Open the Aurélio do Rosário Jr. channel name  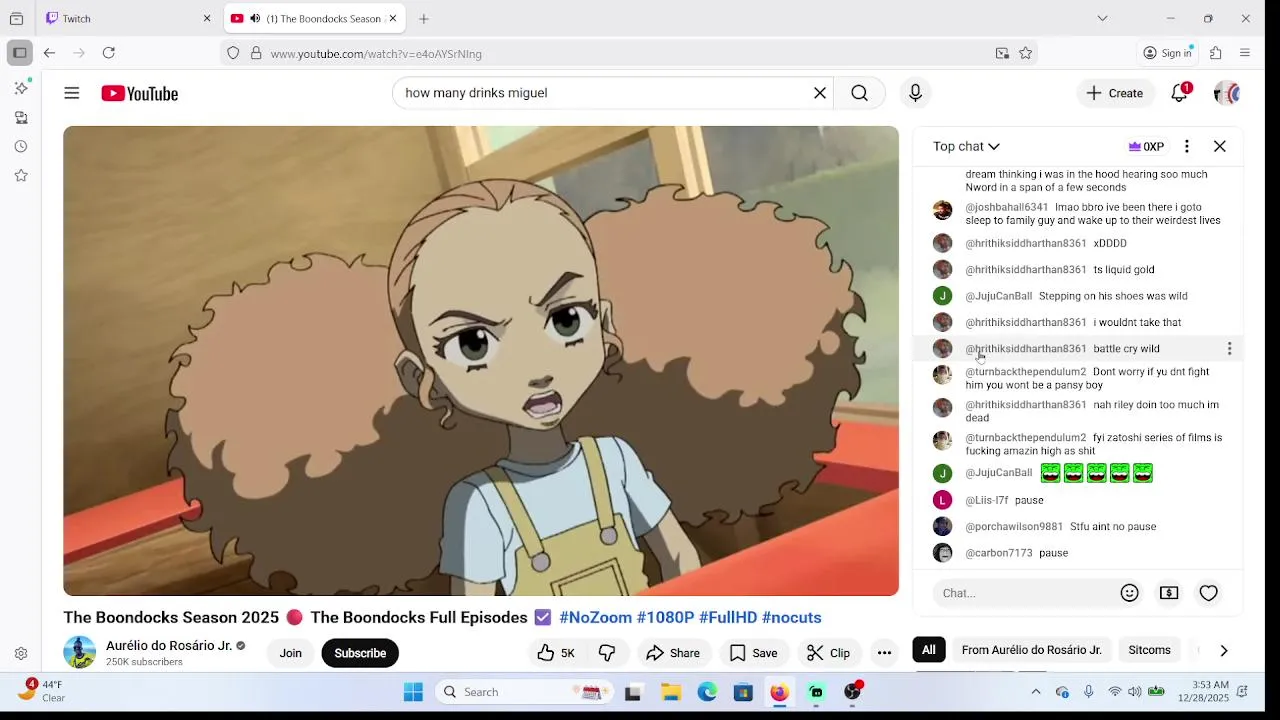point(169,646)
